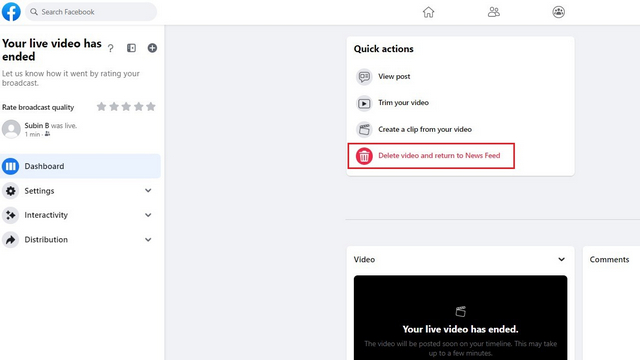Rate broadcast quality four stars
Screen dimensions: 640x360
pyautogui.click(x=139, y=107)
